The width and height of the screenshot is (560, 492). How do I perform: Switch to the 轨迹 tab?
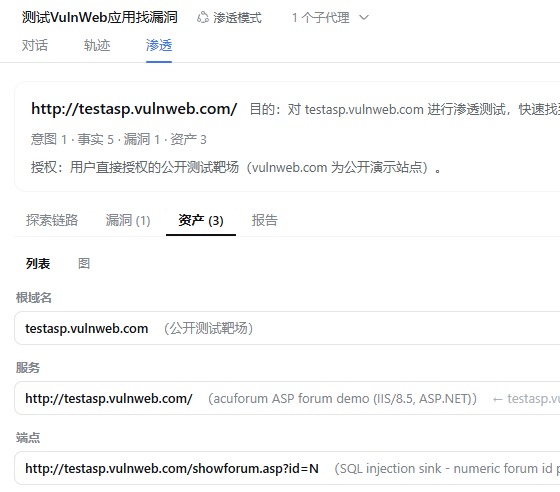[x=97, y=45]
